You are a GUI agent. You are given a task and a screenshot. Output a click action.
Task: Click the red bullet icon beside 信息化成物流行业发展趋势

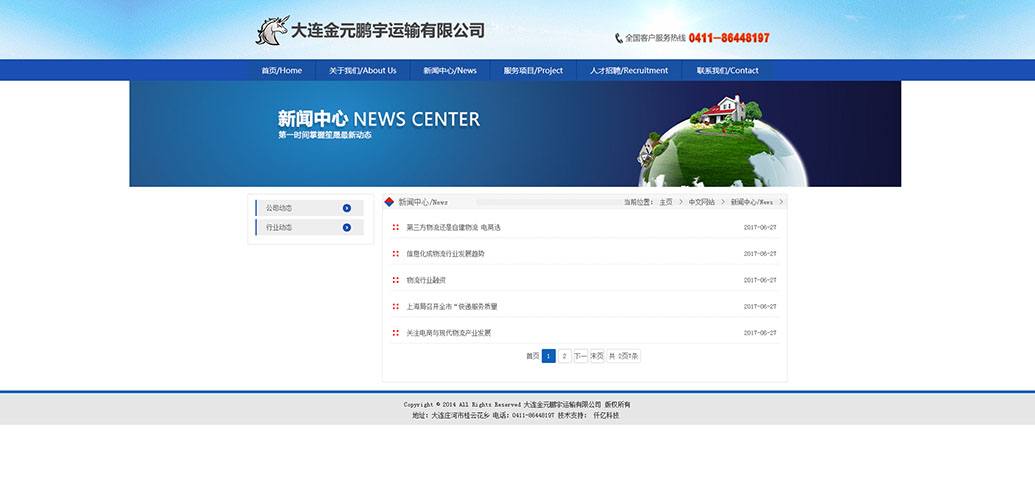point(396,254)
